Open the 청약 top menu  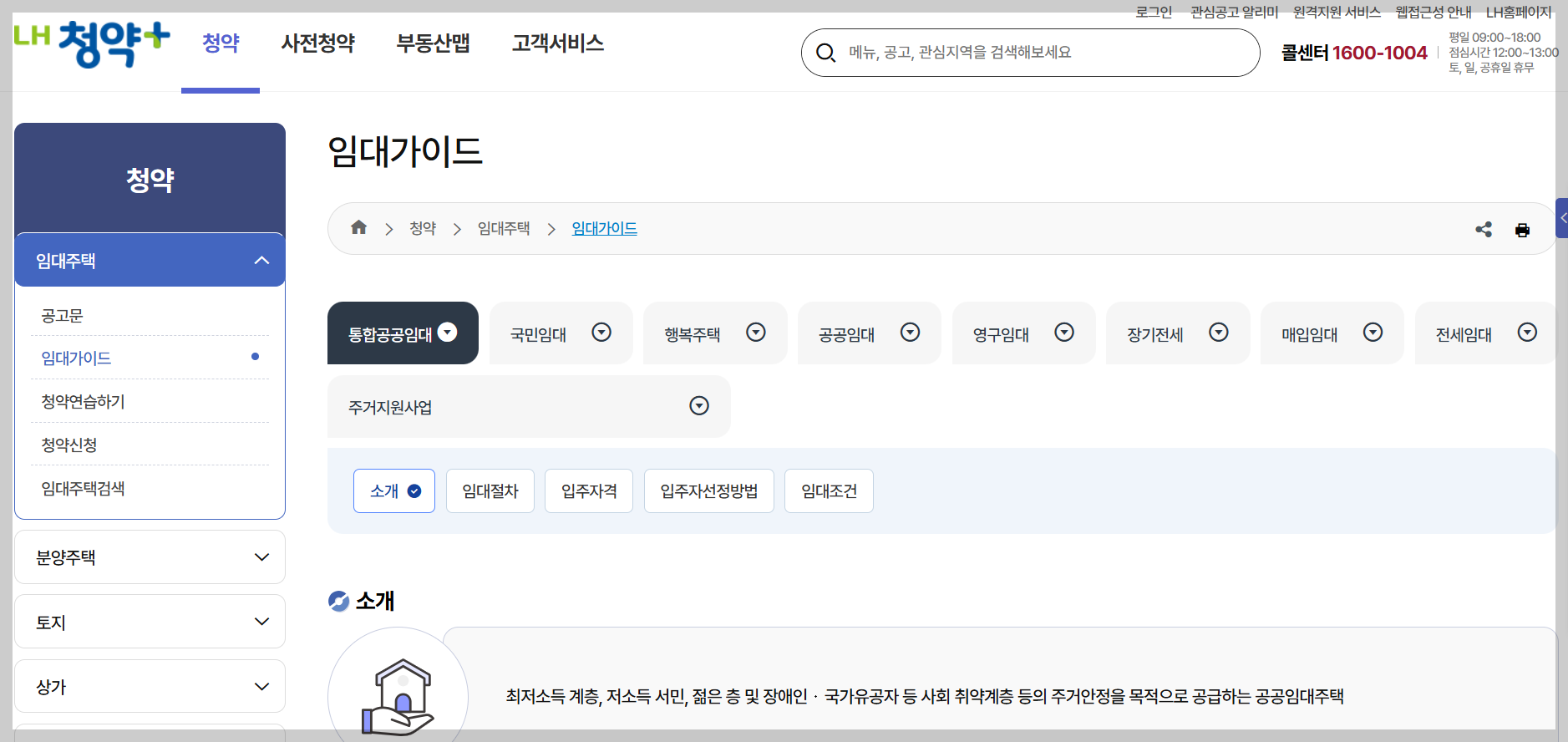(x=221, y=43)
